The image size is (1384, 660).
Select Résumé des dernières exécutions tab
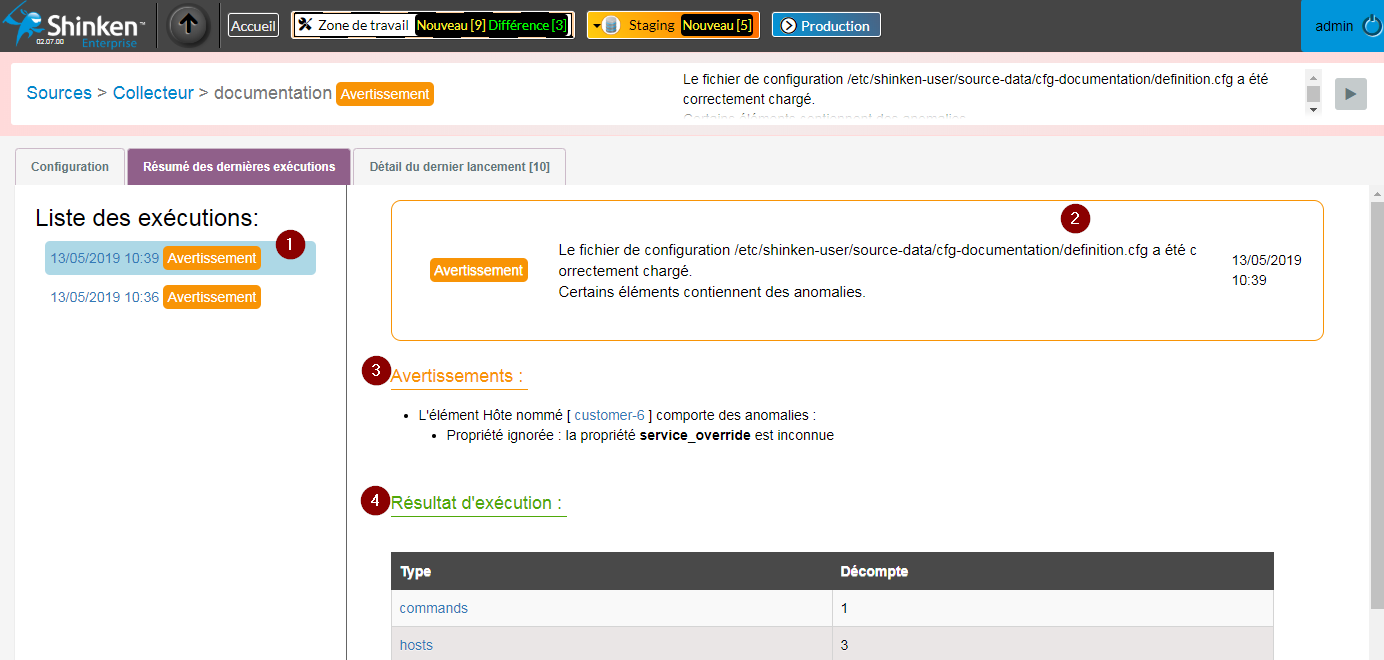(x=239, y=167)
